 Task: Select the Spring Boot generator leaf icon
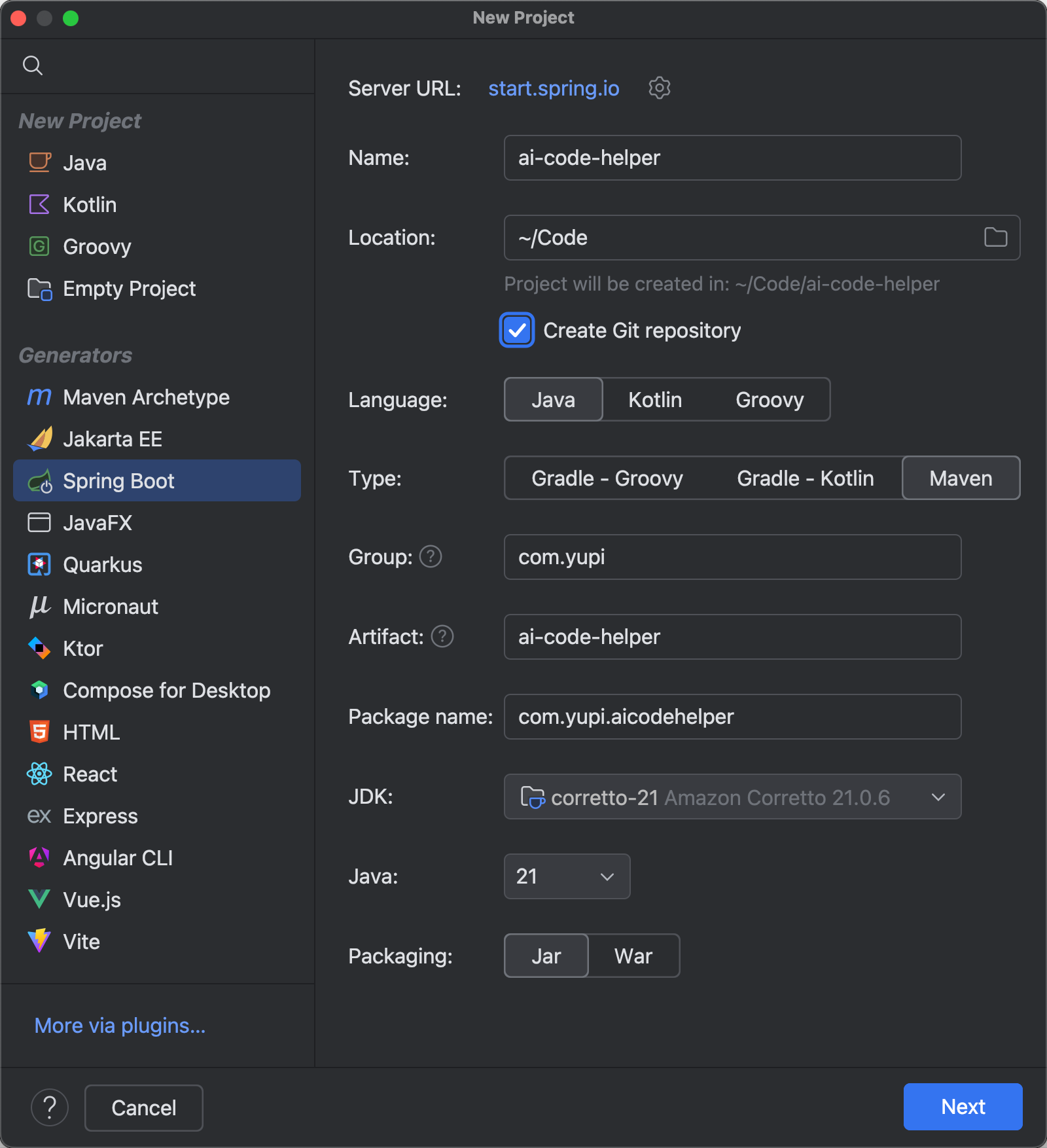click(x=41, y=480)
